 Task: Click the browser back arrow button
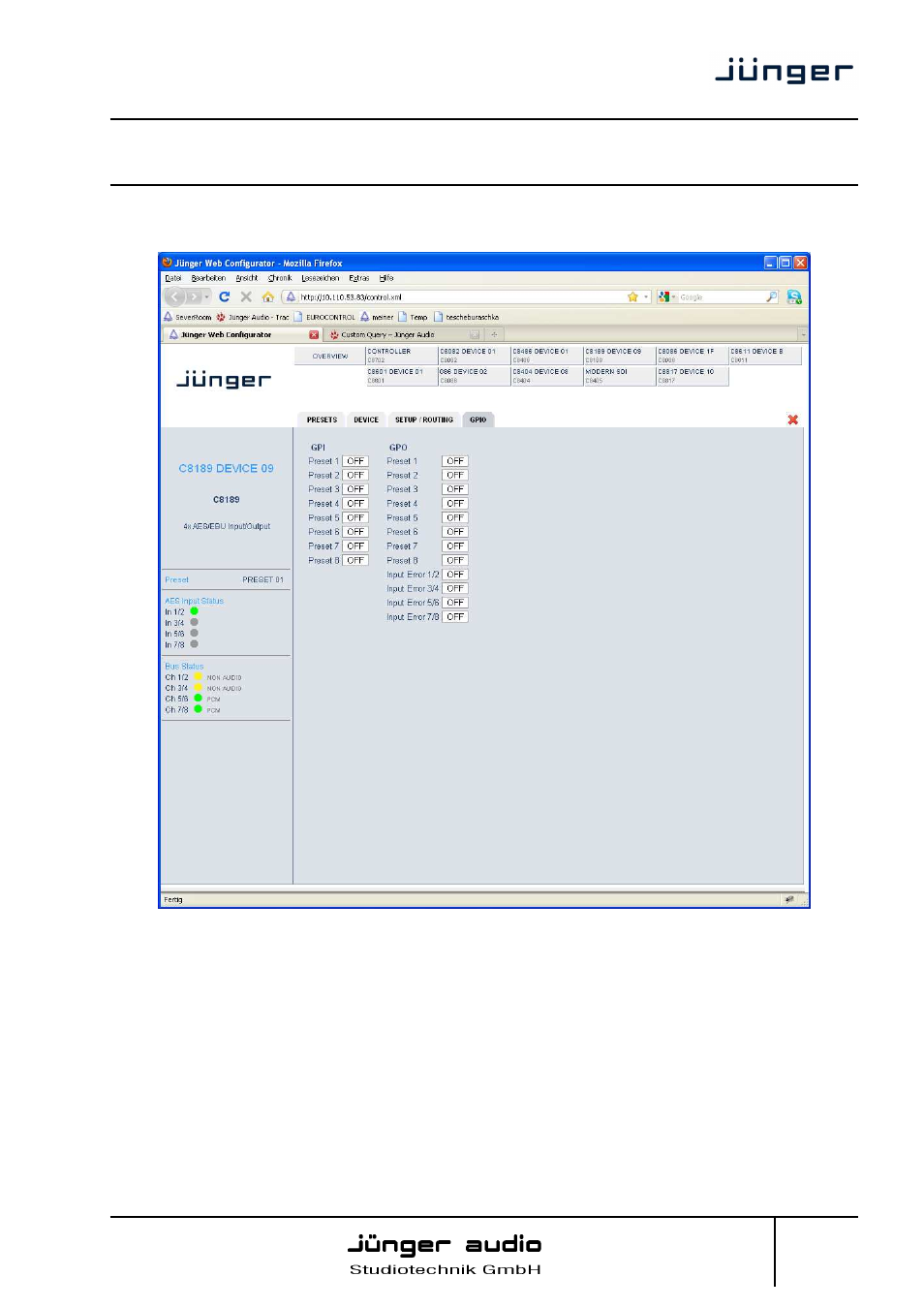[175, 297]
